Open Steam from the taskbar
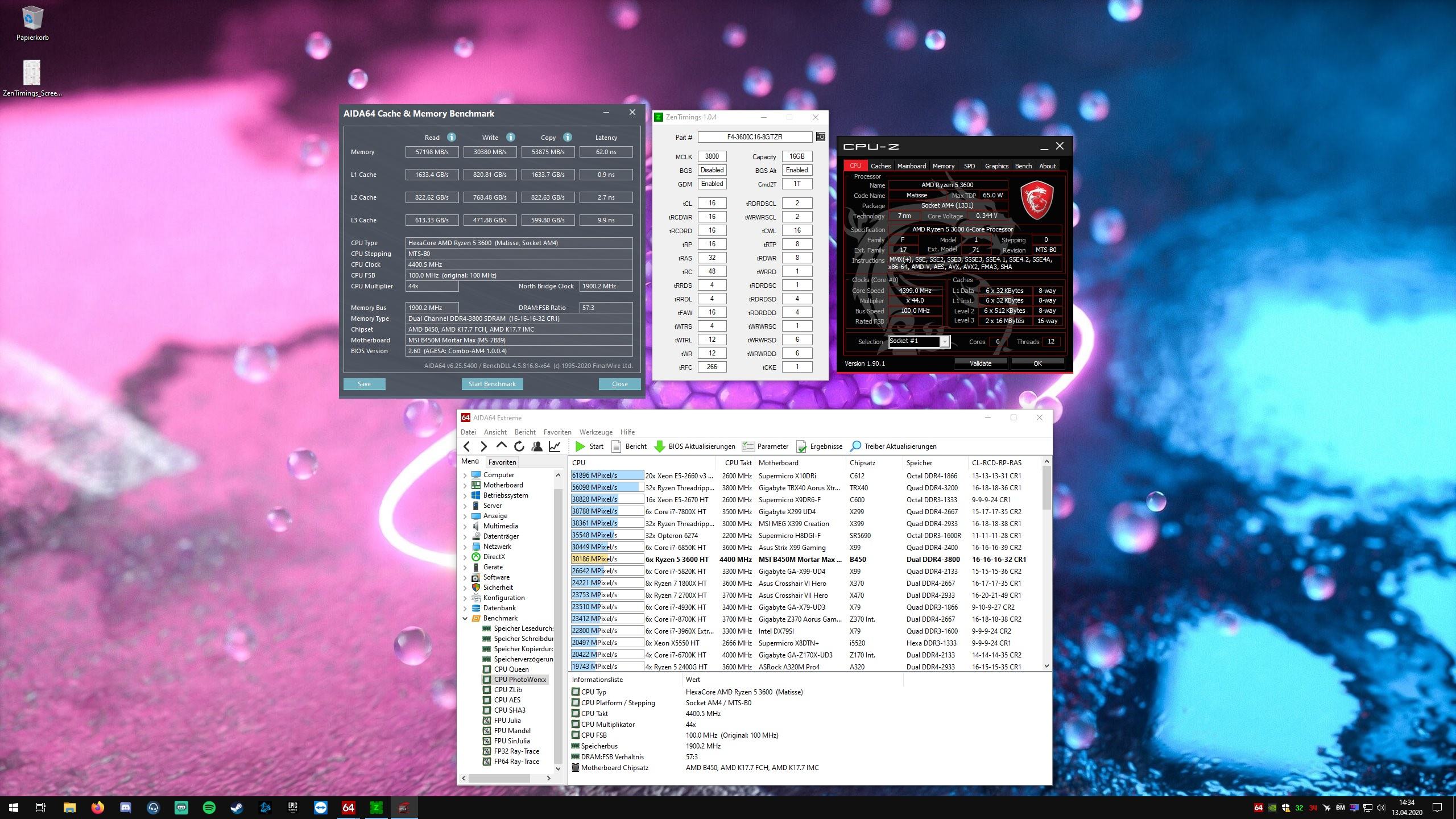The width and height of the screenshot is (1456, 819). pos(237,808)
